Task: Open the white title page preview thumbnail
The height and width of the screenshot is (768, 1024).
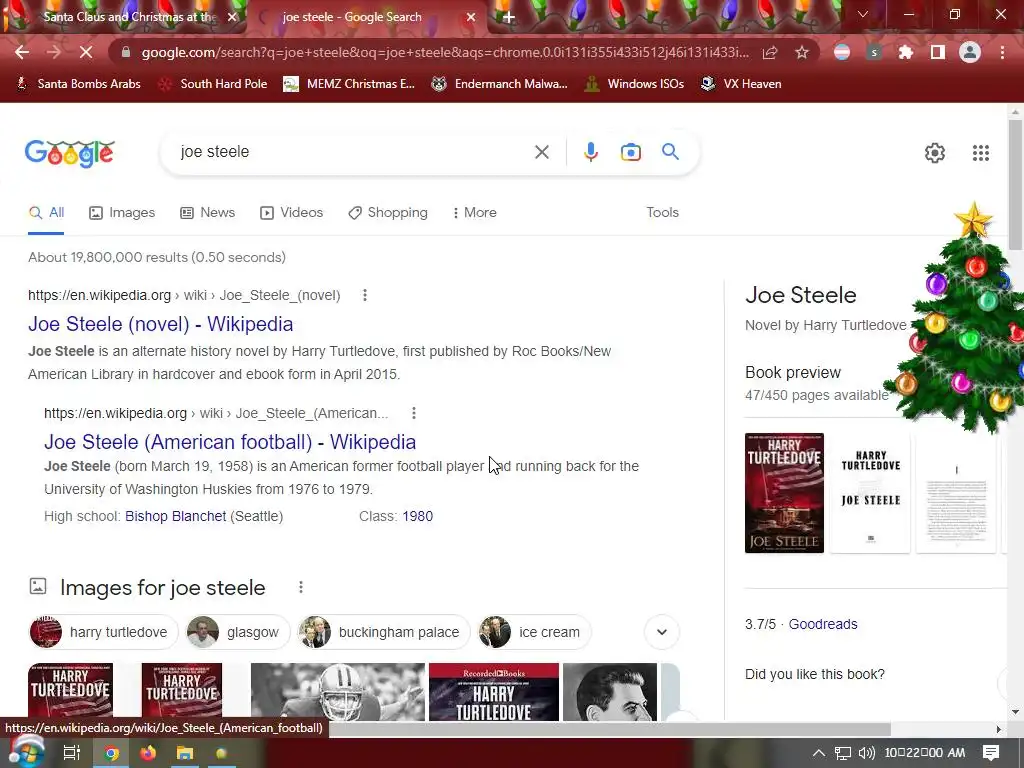Action: click(870, 493)
